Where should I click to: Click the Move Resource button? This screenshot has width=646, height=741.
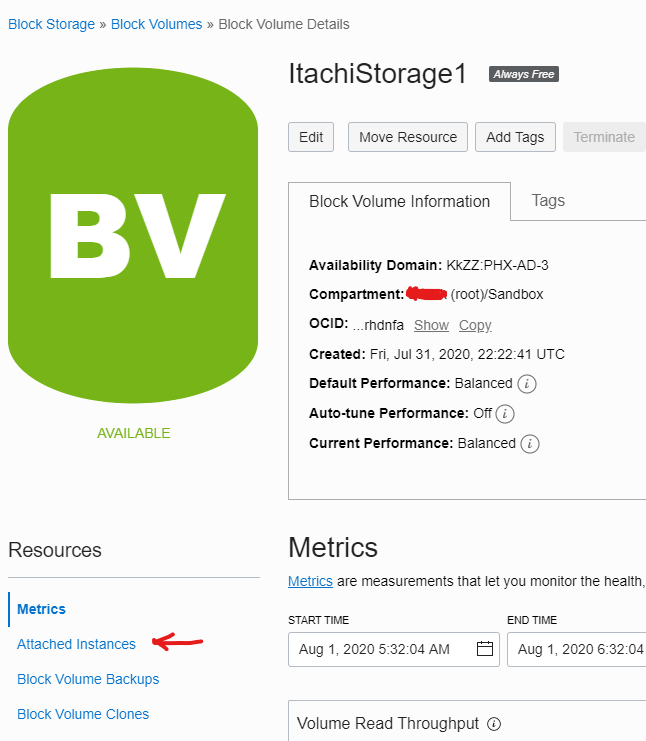point(408,137)
